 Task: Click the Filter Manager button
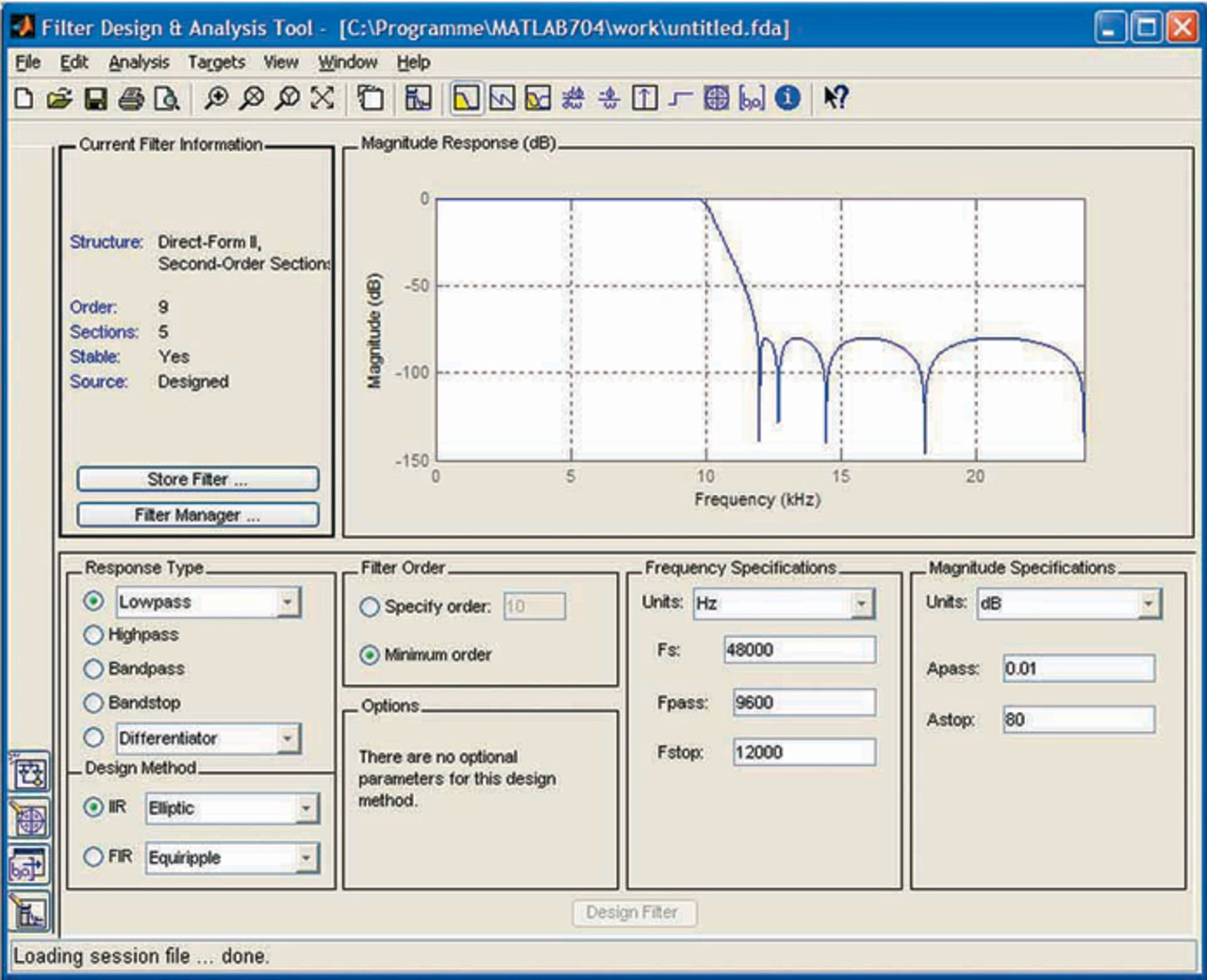click(x=197, y=515)
